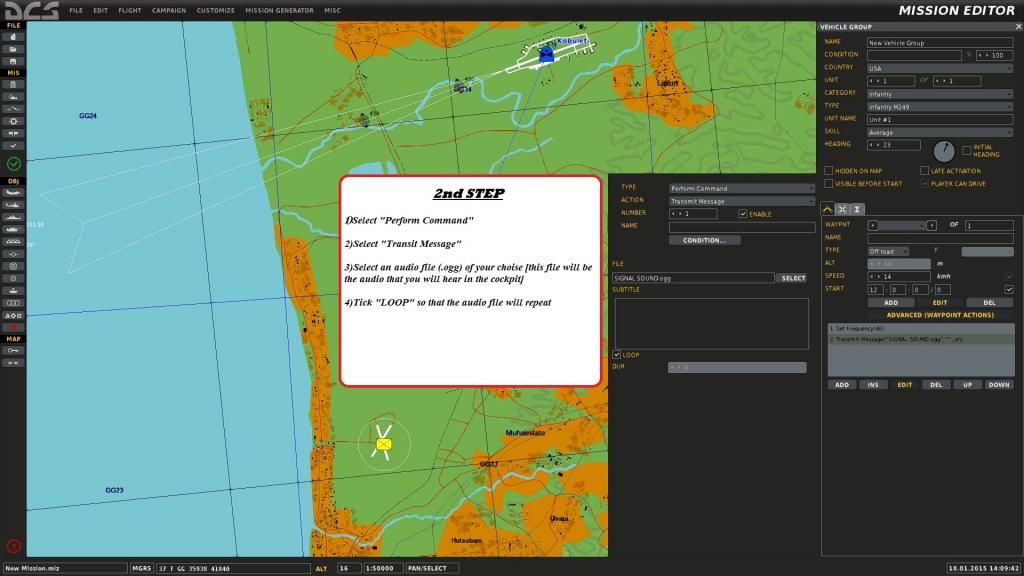This screenshot has height=576, width=1024.
Task: Click the unit NAME field New Vehicle Group
Action: click(940, 43)
